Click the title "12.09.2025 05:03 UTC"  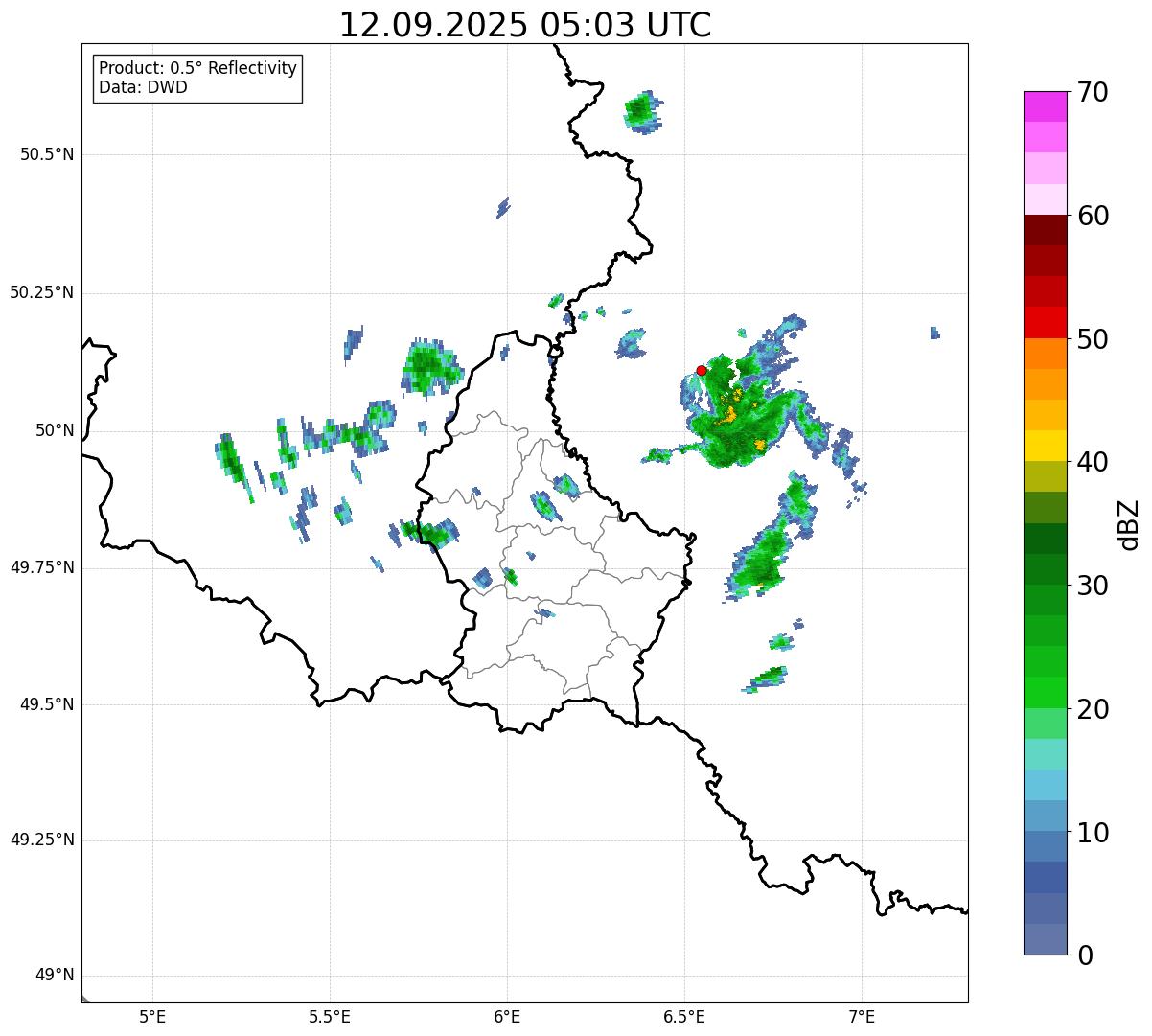click(x=525, y=25)
